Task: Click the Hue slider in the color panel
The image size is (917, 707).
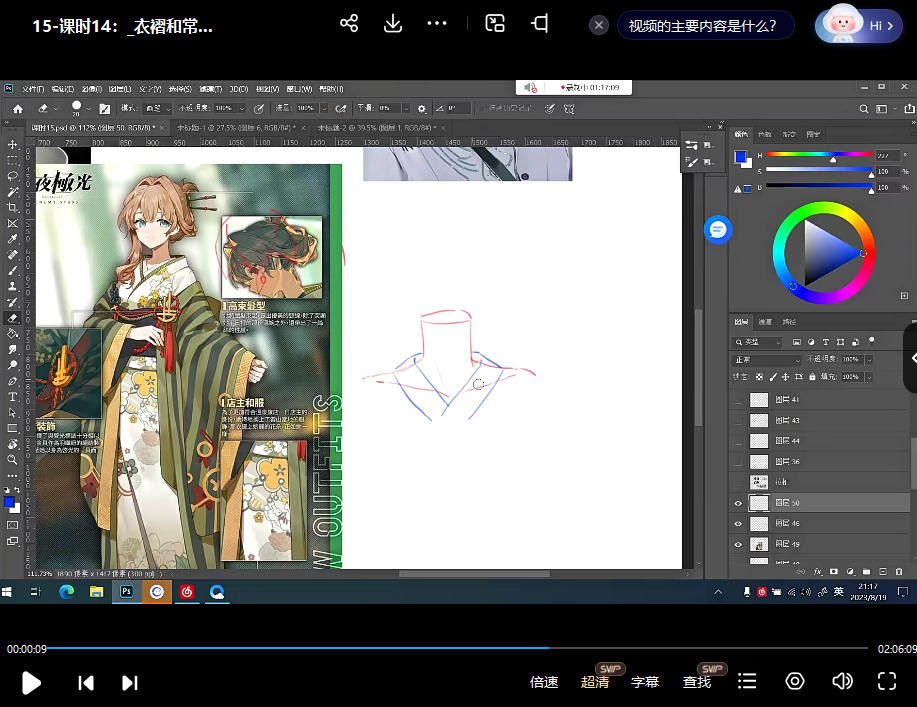Action: click(818, 156)
